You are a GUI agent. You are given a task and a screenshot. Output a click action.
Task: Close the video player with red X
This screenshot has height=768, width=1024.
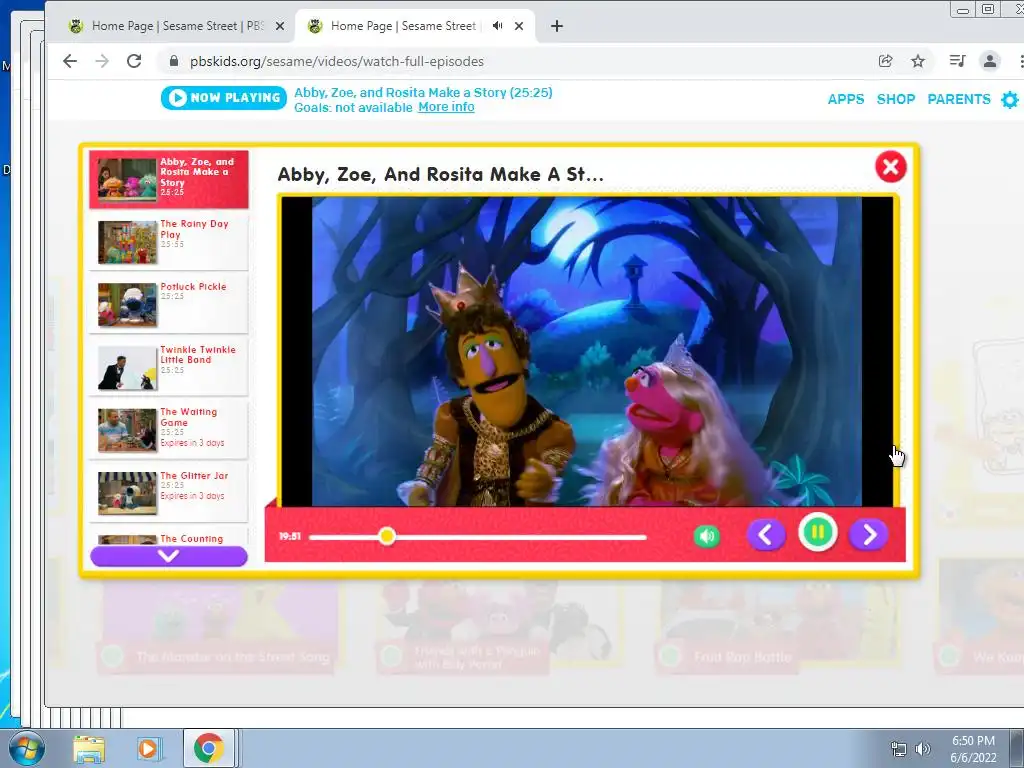click(891, 167)
